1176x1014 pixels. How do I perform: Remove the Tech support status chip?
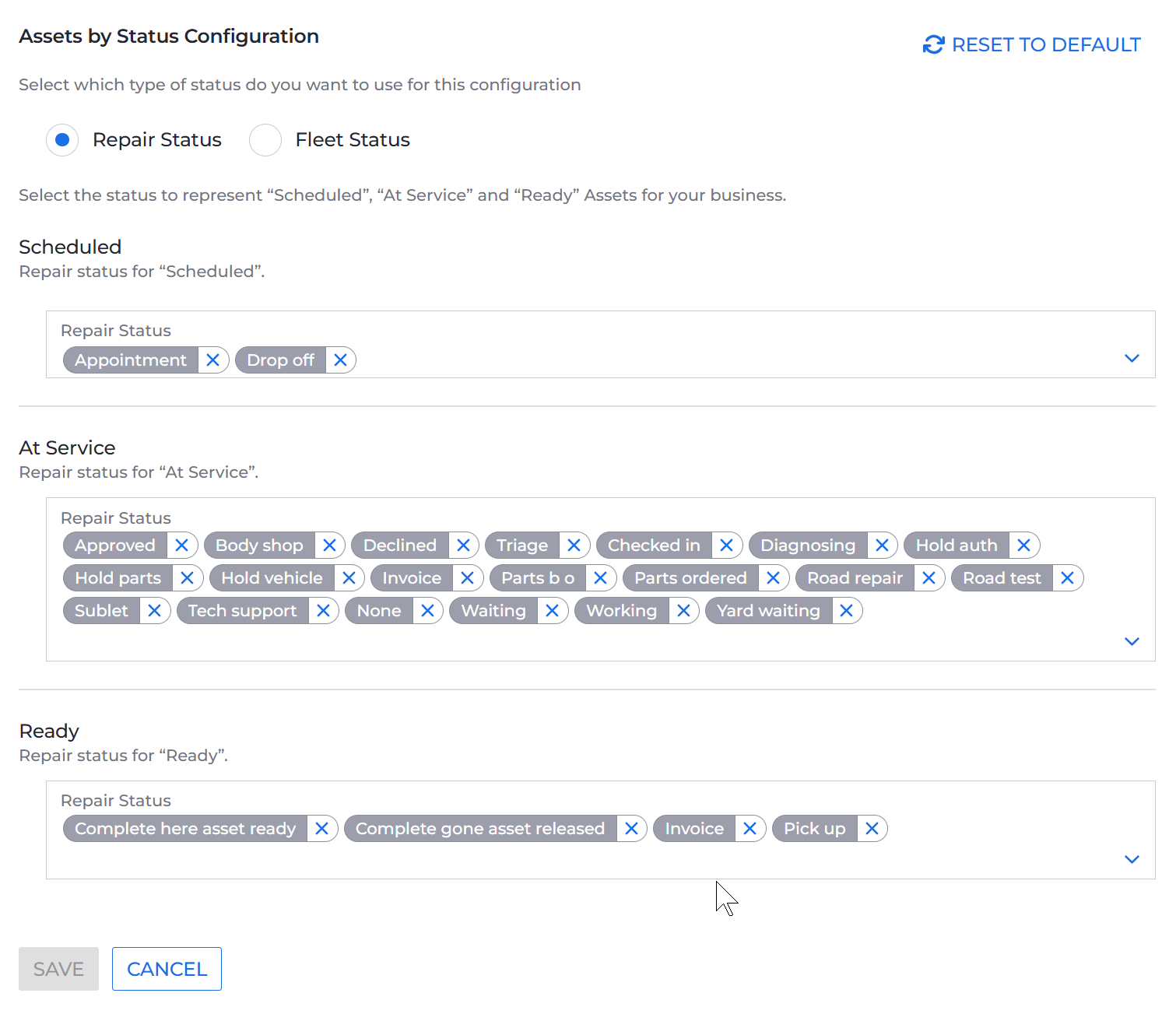[323, 611]
